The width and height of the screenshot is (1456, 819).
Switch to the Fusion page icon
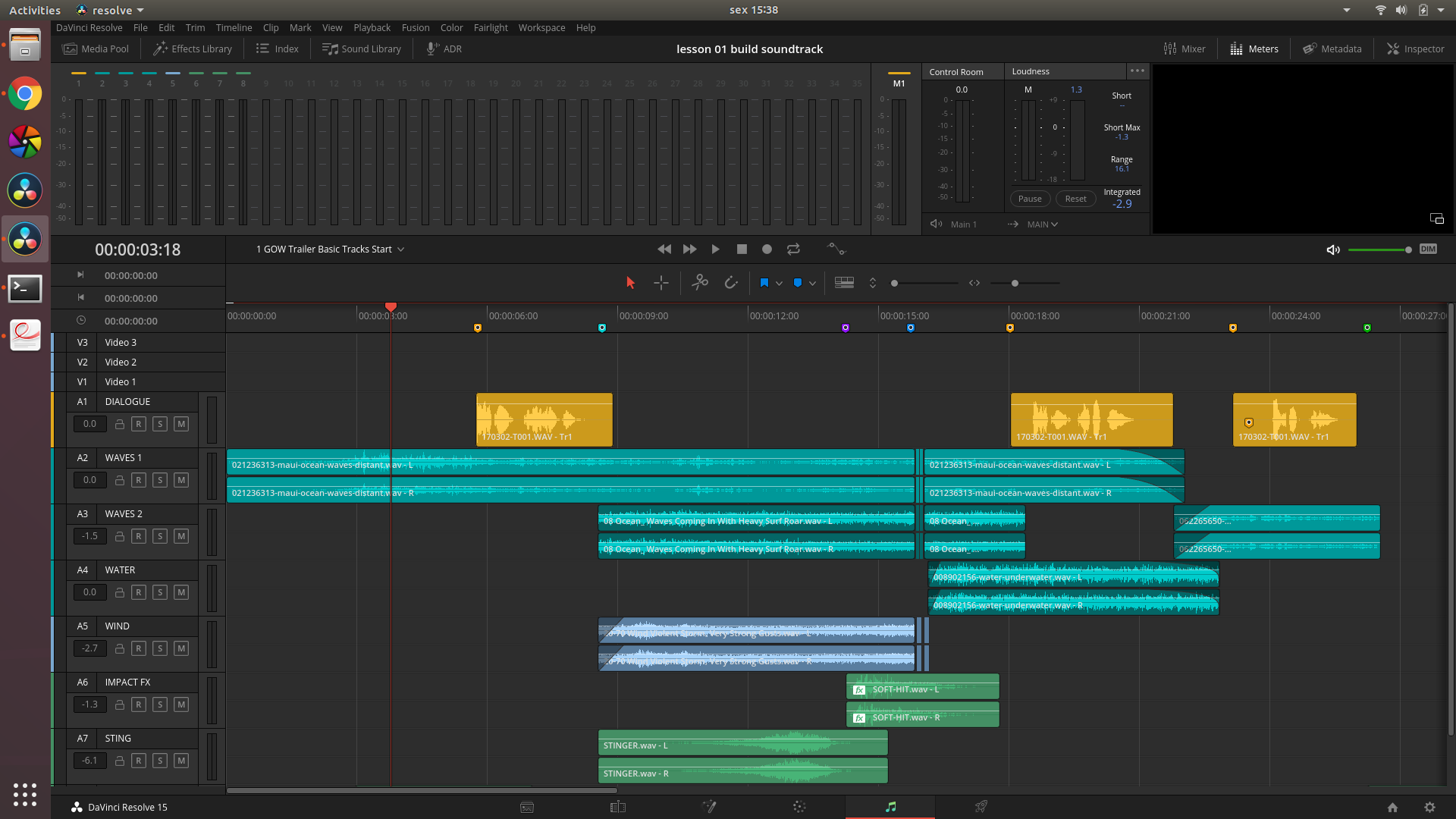tap(709, 807)
